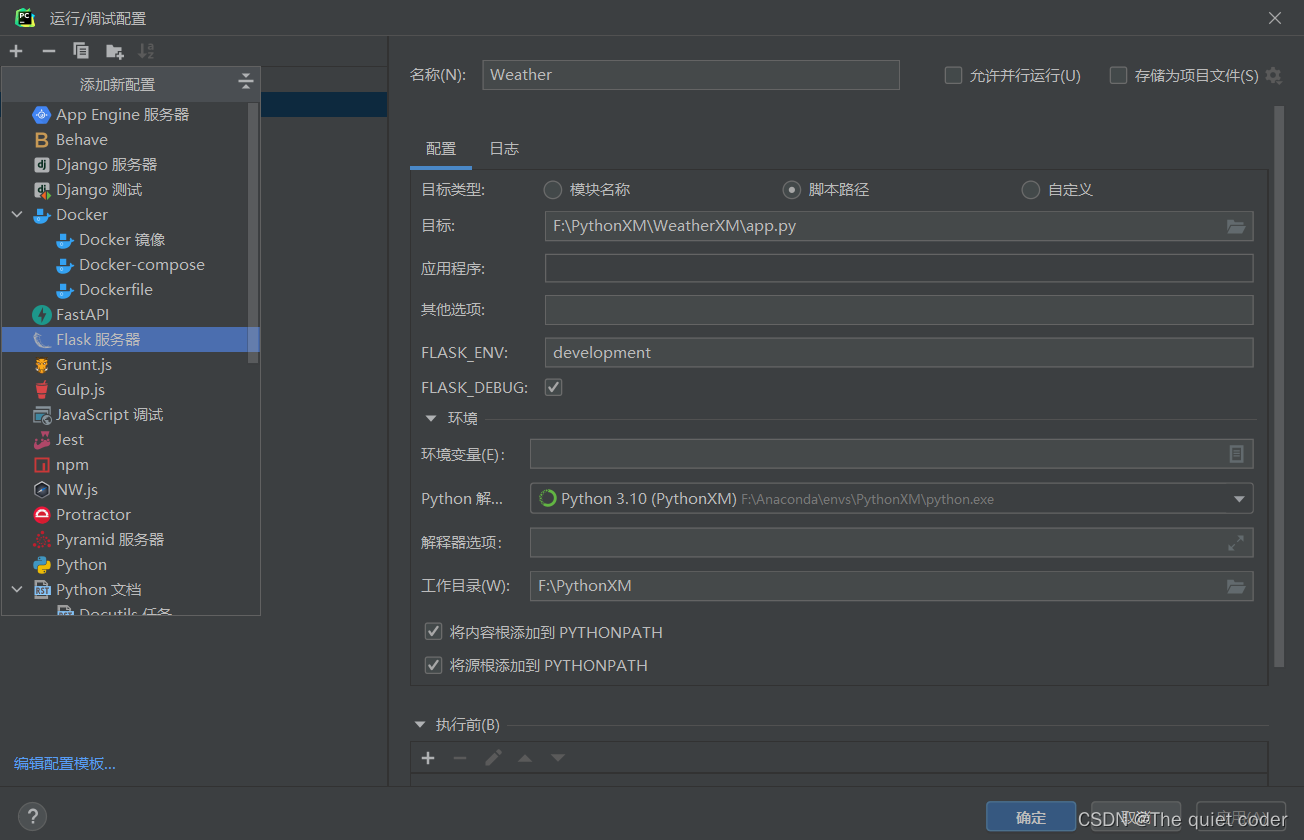1304x840 pixels.
Task: Switch to the 日志 tab
Action: pyautogui.click(x=504, y=149)
